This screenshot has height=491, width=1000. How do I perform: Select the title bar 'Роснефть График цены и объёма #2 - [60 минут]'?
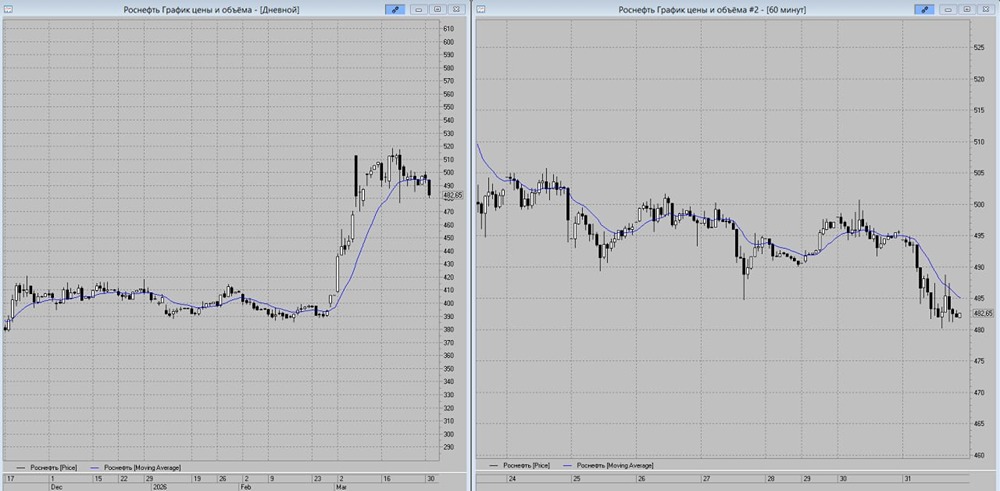[x=712, y=10]
